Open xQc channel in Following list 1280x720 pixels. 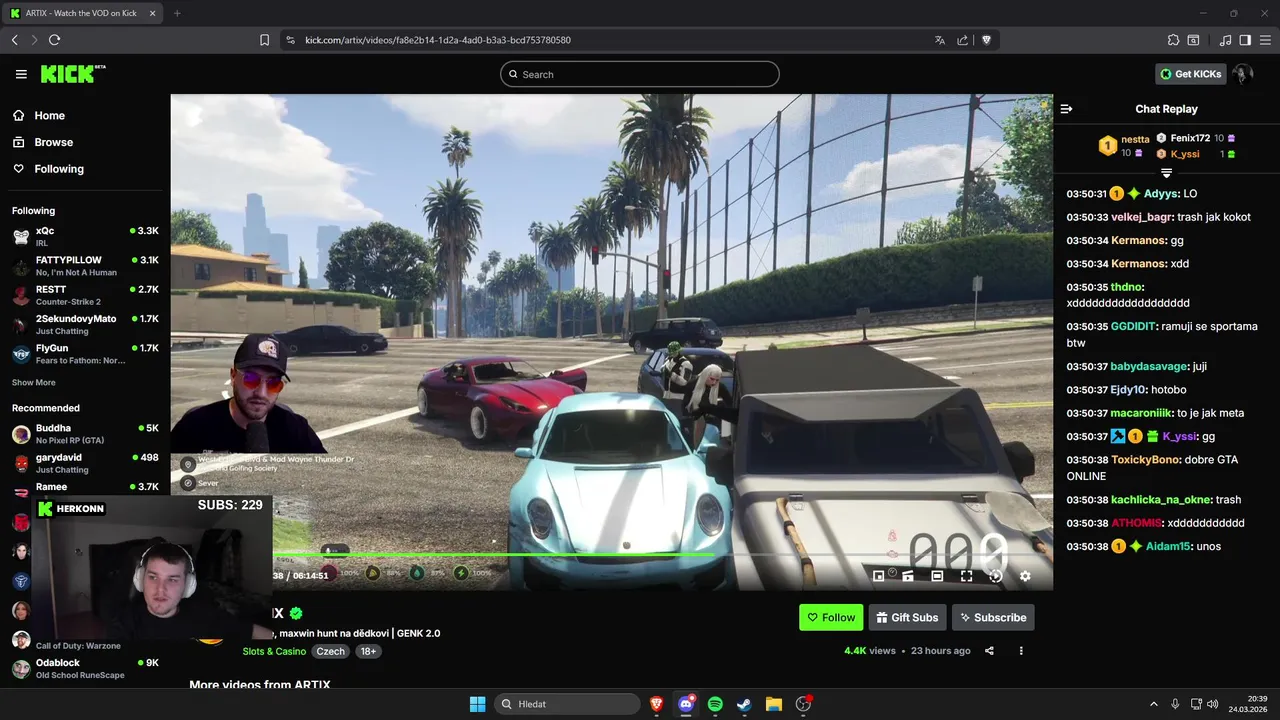pyautogui.click(x=85, y=236)
